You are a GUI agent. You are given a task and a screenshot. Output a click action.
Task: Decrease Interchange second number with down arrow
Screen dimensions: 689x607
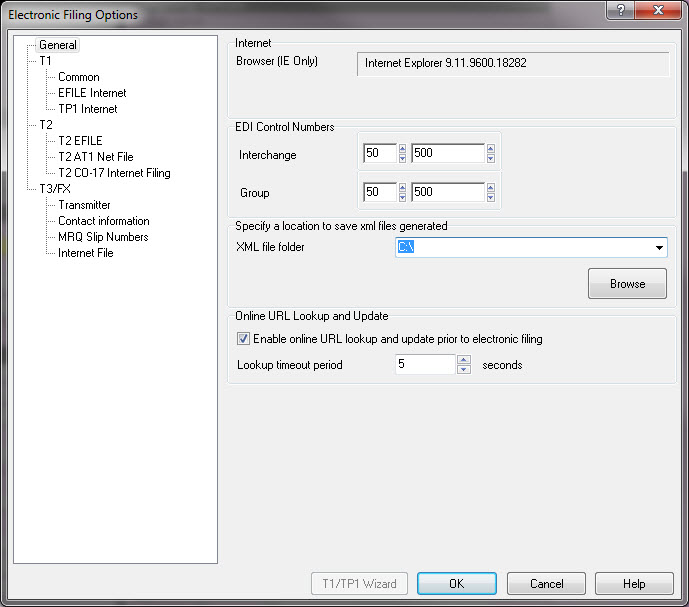[491, 158]
